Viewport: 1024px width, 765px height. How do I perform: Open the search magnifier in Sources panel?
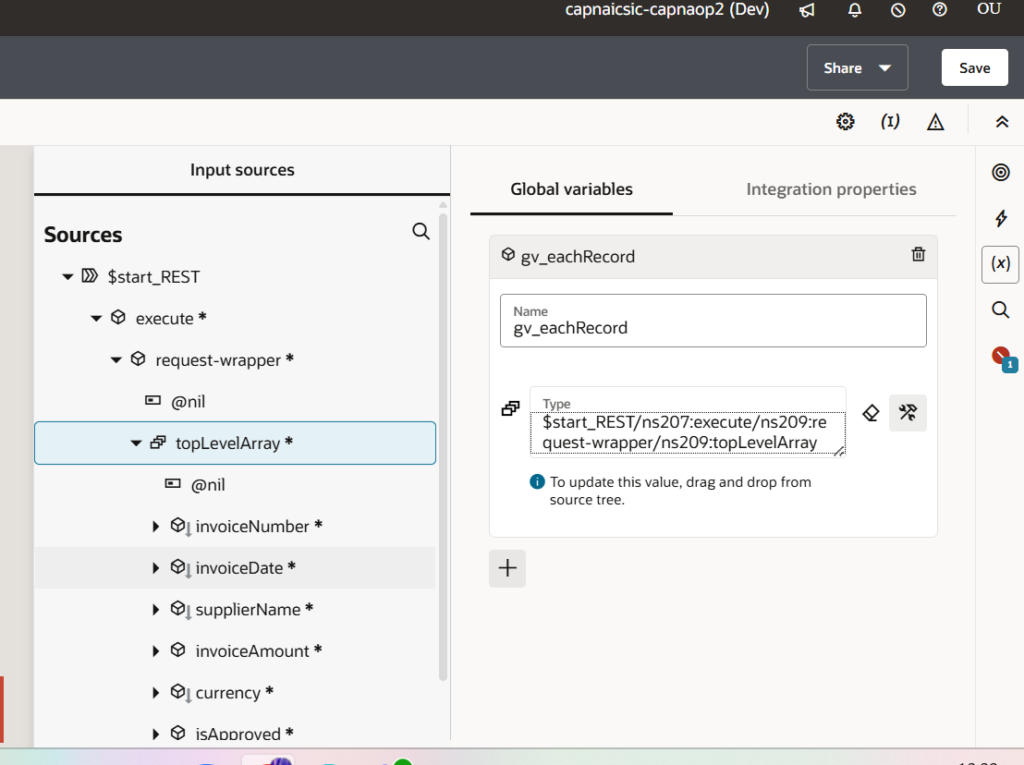pos(421,232)
